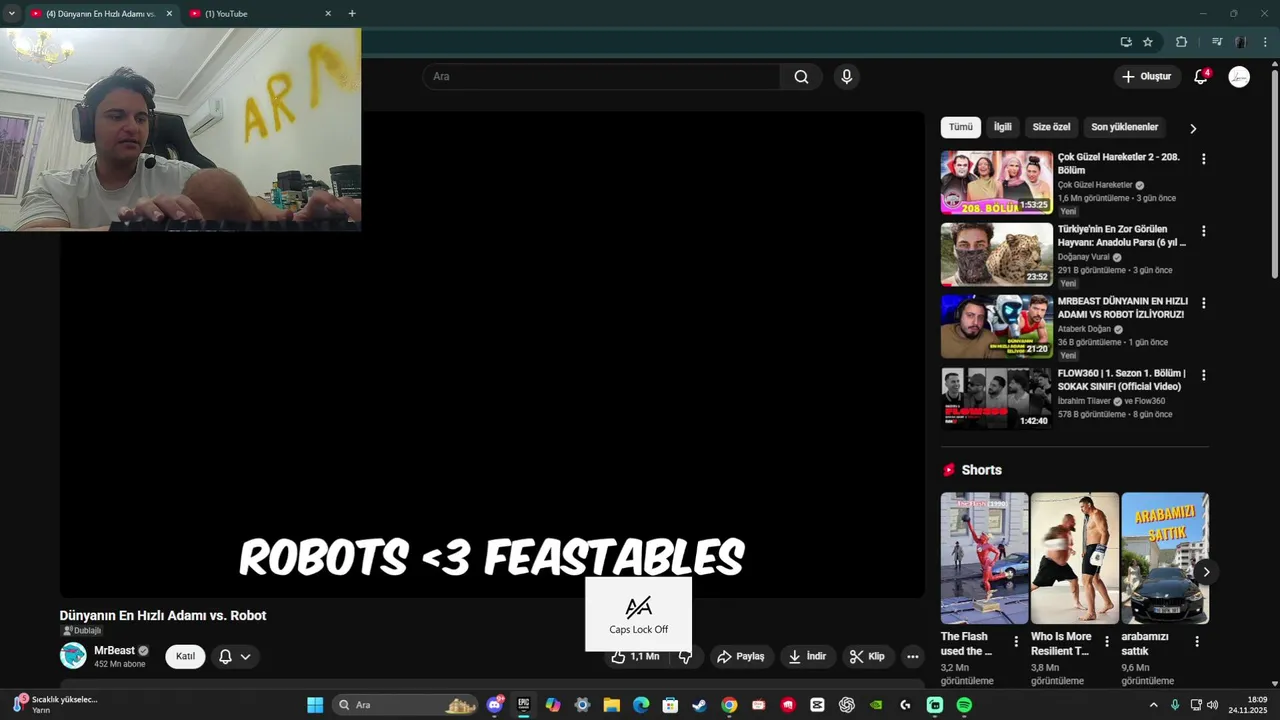Open the arabamızı sattık short thumbnail
The height and width of the screenshot is (720, 1280).
pos(1165,558)
